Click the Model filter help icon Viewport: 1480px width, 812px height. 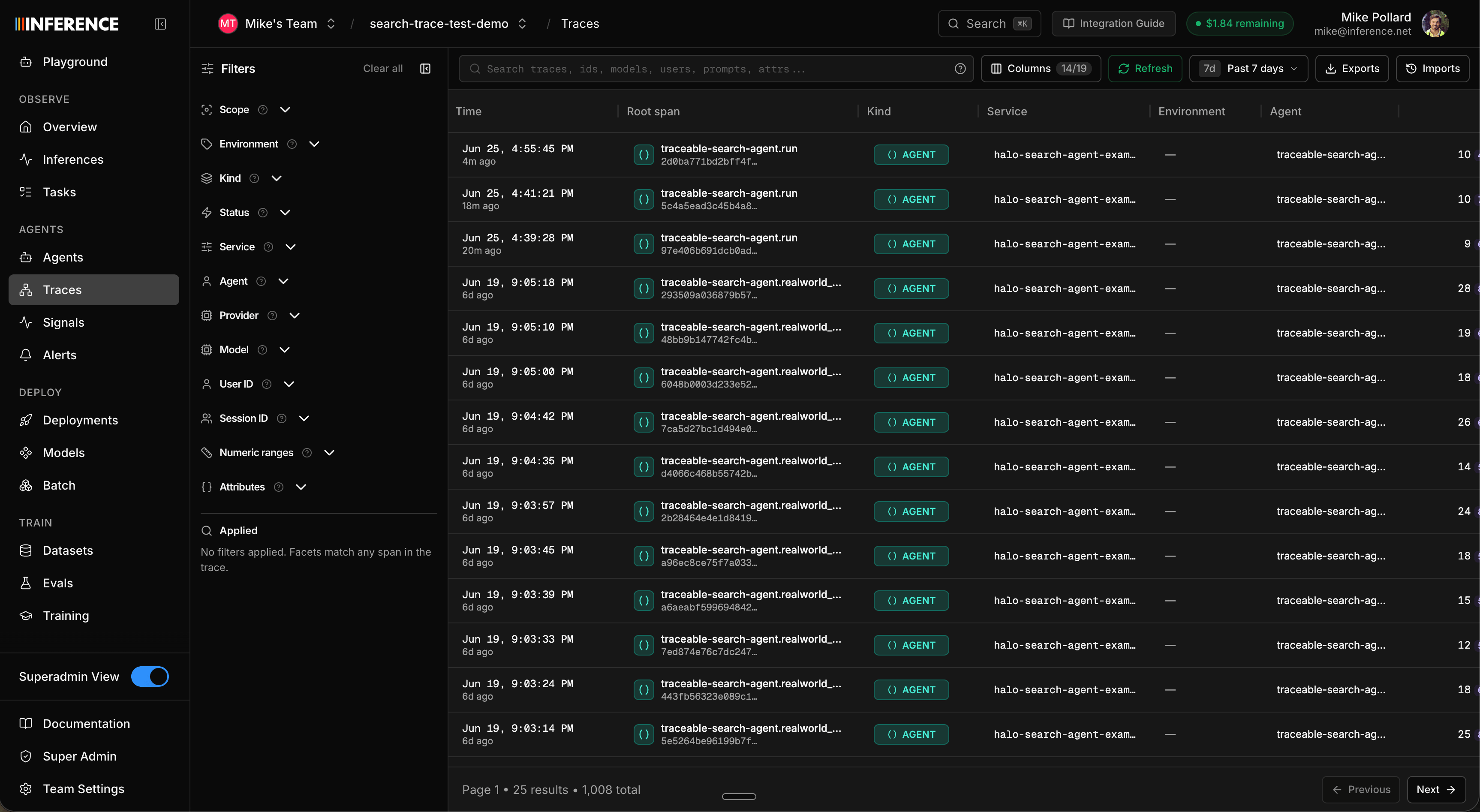click(262, 350)
